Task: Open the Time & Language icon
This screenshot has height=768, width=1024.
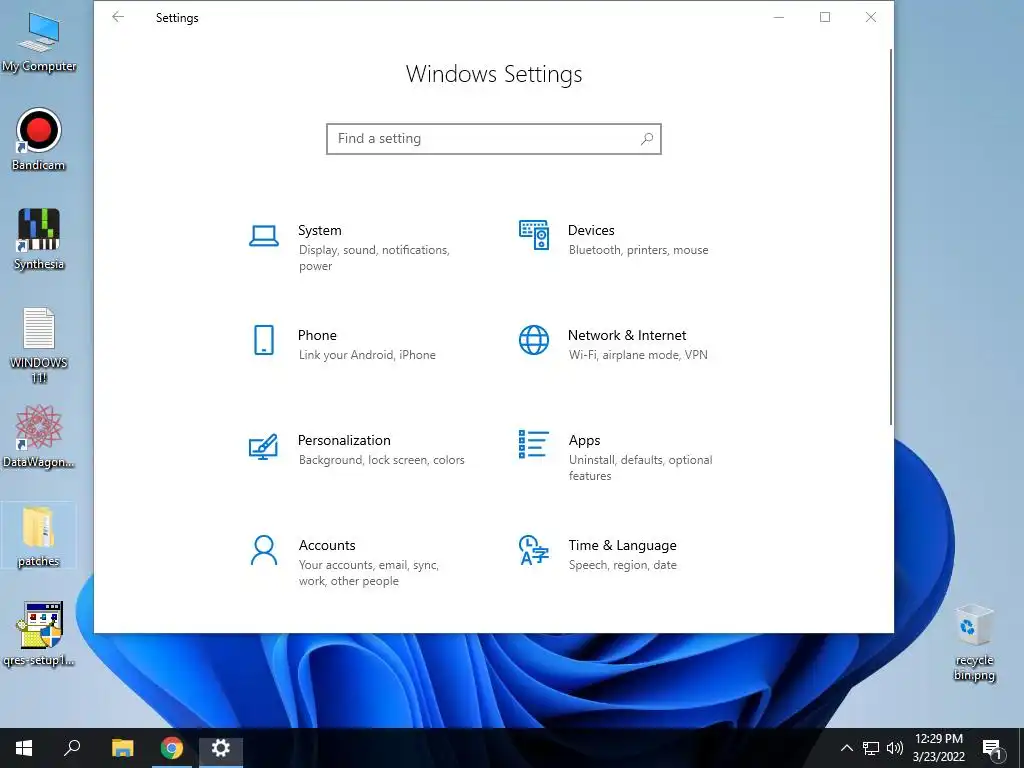Action: point(534,550)
